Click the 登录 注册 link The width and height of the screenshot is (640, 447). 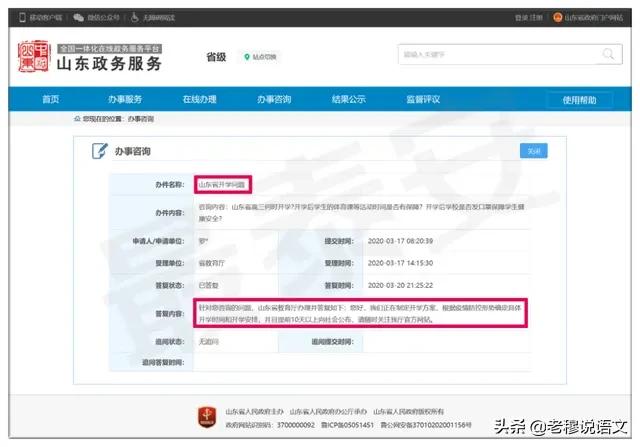pos(527,17)
